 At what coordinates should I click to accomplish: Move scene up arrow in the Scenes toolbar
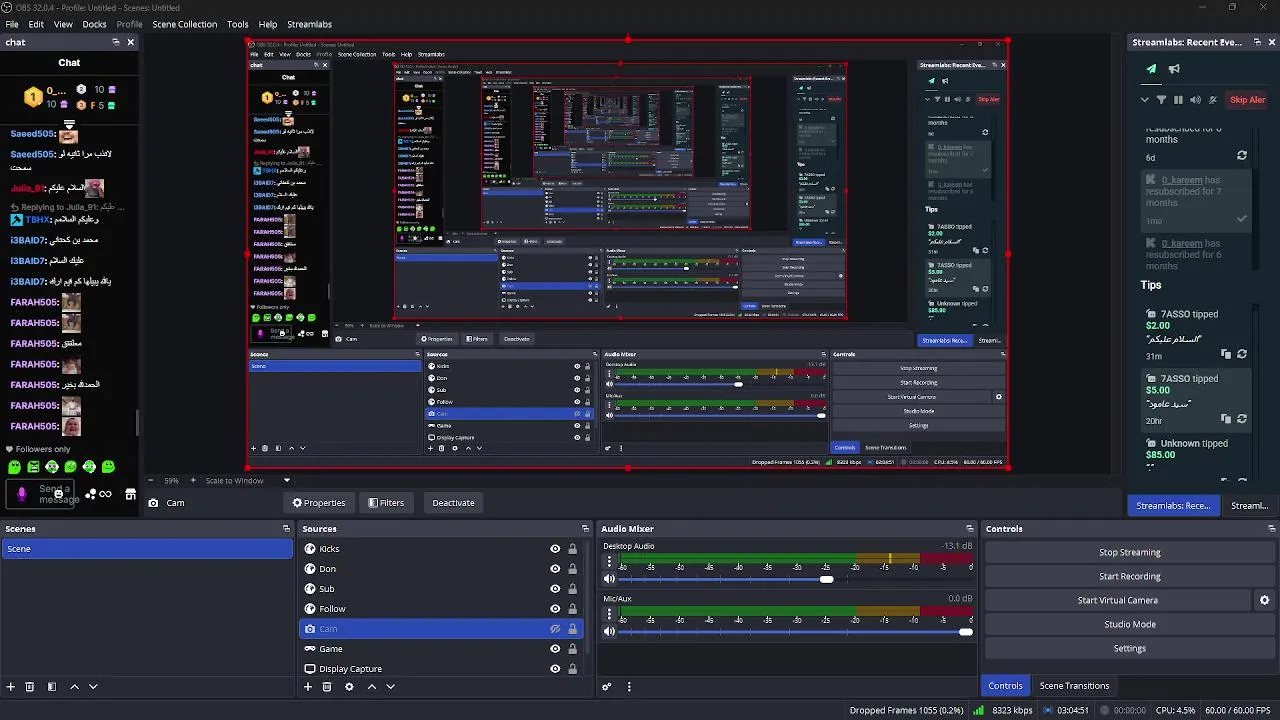point(74,687)
